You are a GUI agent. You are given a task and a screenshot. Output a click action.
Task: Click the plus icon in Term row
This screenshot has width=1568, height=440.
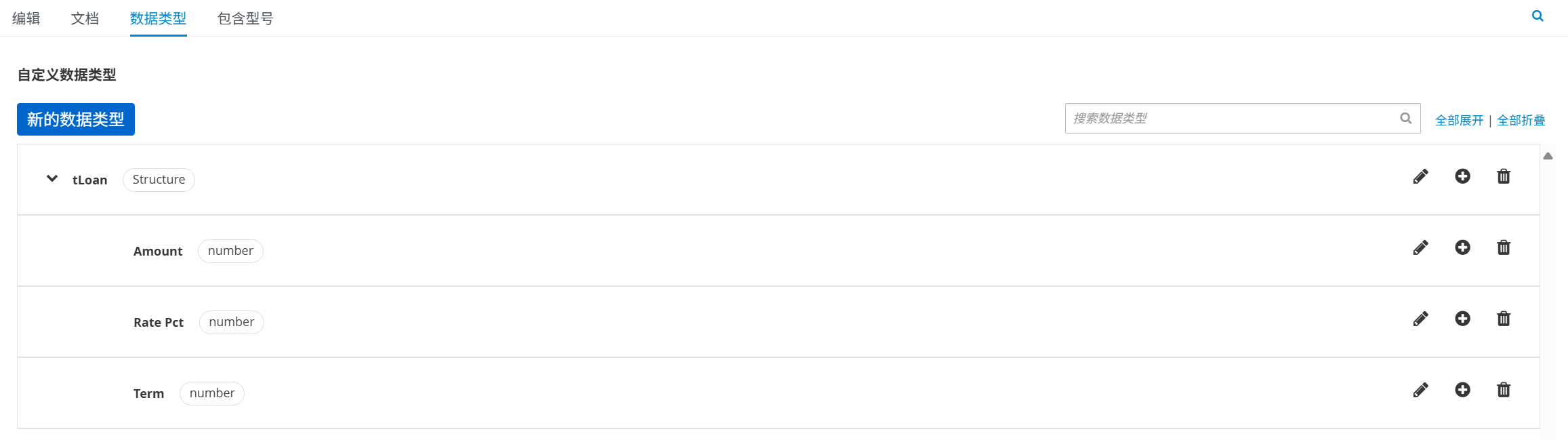[1462, 390]
